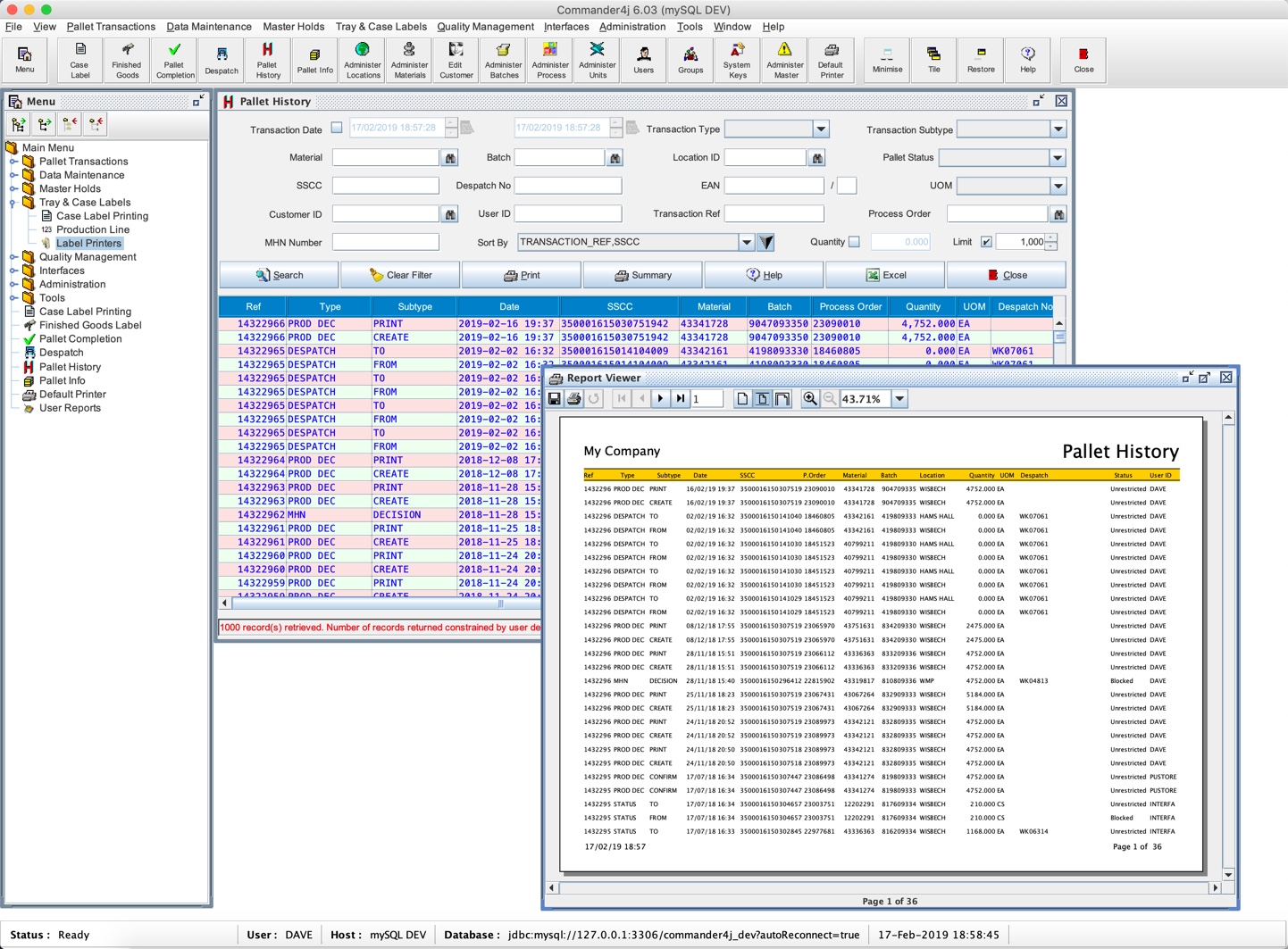
Task: Open the Interfaces menu
Action: 566,27
